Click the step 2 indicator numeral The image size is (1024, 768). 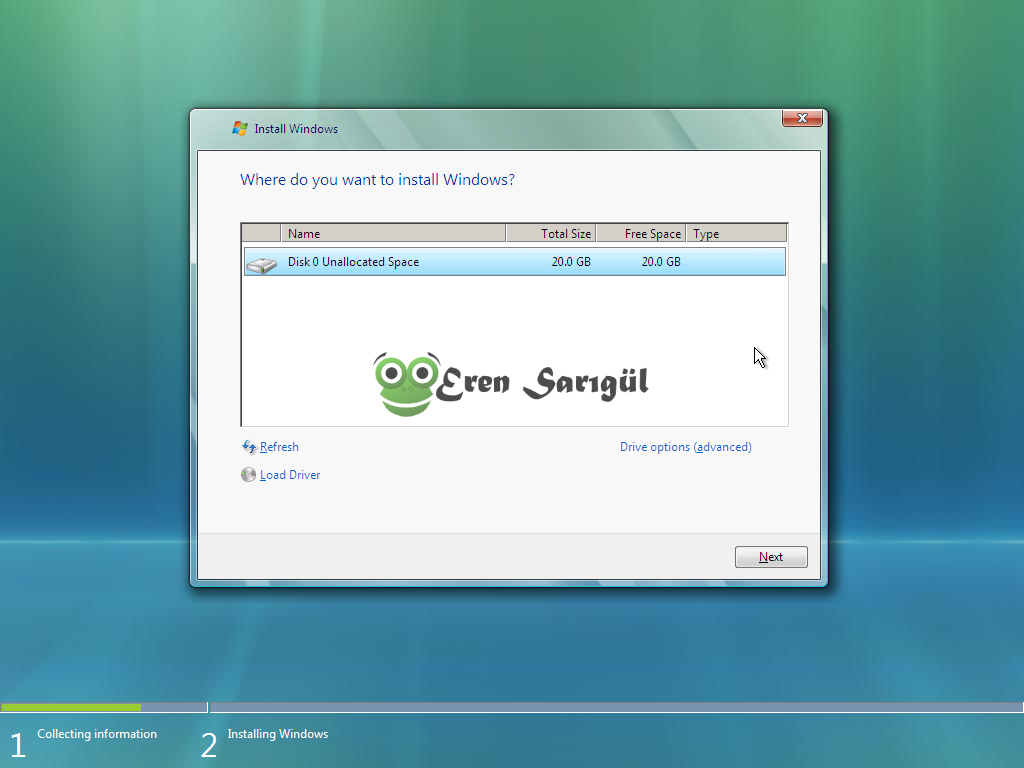coord(208,744)
